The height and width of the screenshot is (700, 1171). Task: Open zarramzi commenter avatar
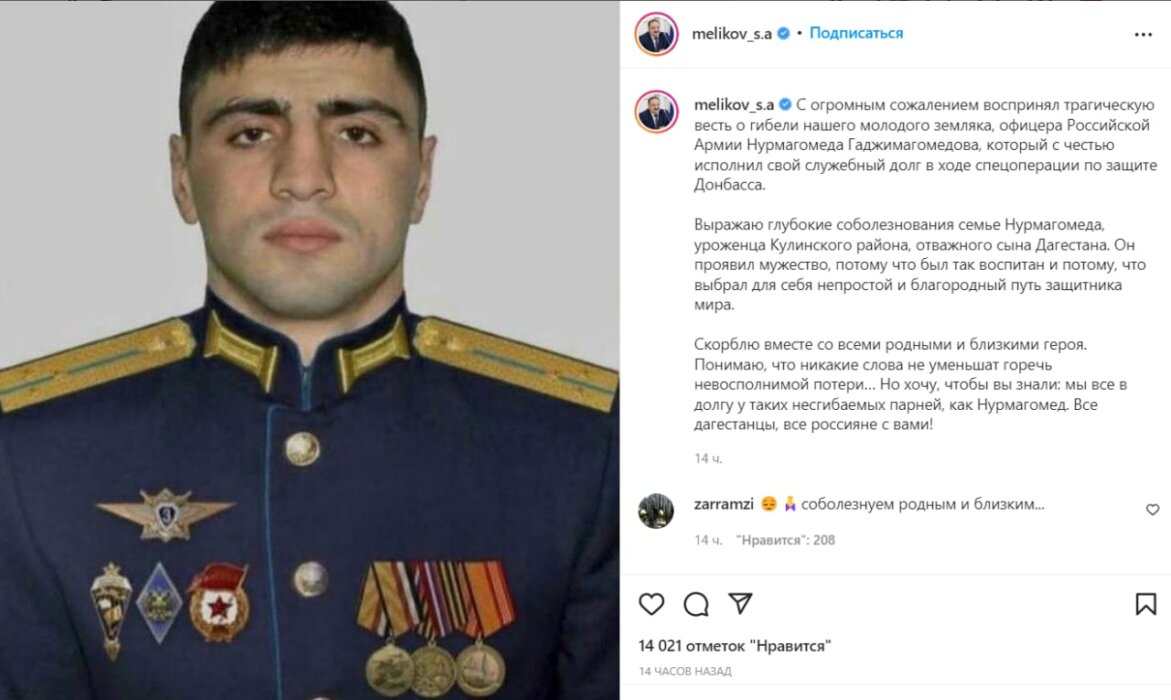point(656,511)
